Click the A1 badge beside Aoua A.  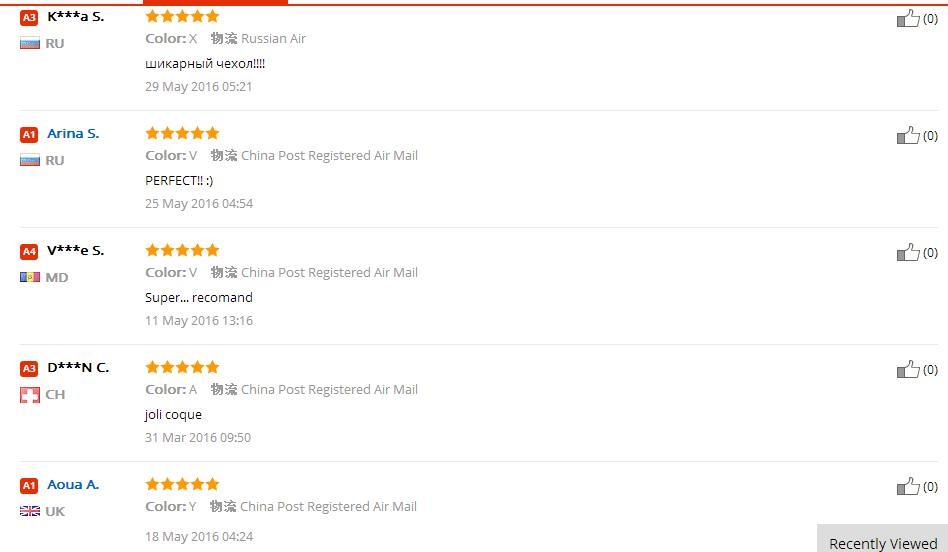pos(29,485)
